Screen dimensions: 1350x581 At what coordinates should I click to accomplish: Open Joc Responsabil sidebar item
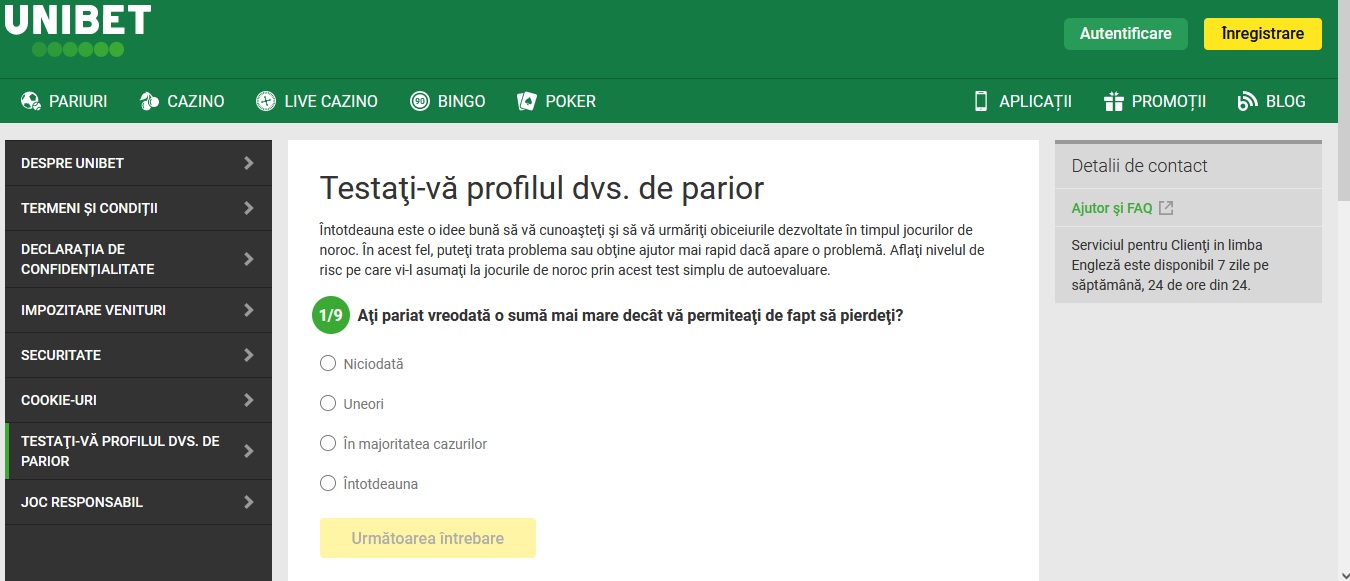pos(138,502)
